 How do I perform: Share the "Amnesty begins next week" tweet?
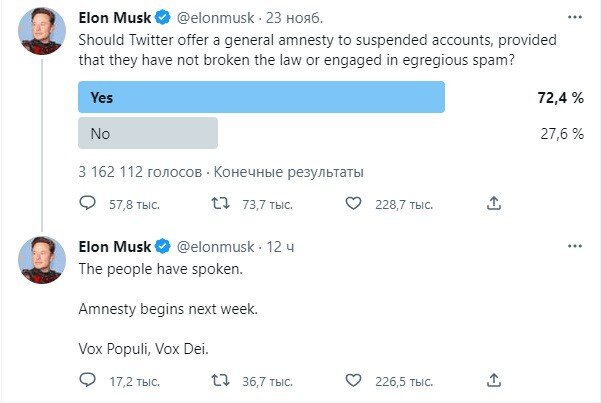coord(493,380)
